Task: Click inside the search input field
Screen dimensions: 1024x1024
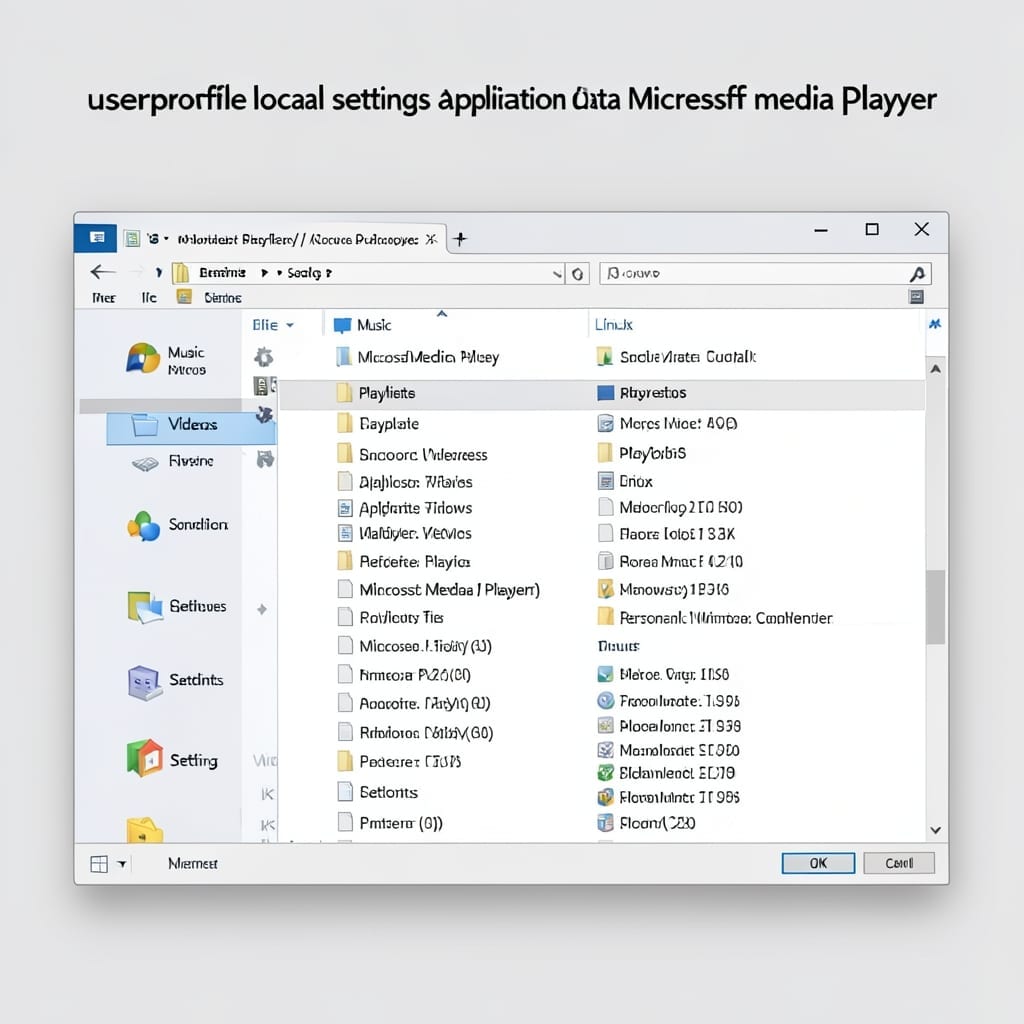Action: coord(764,274)
